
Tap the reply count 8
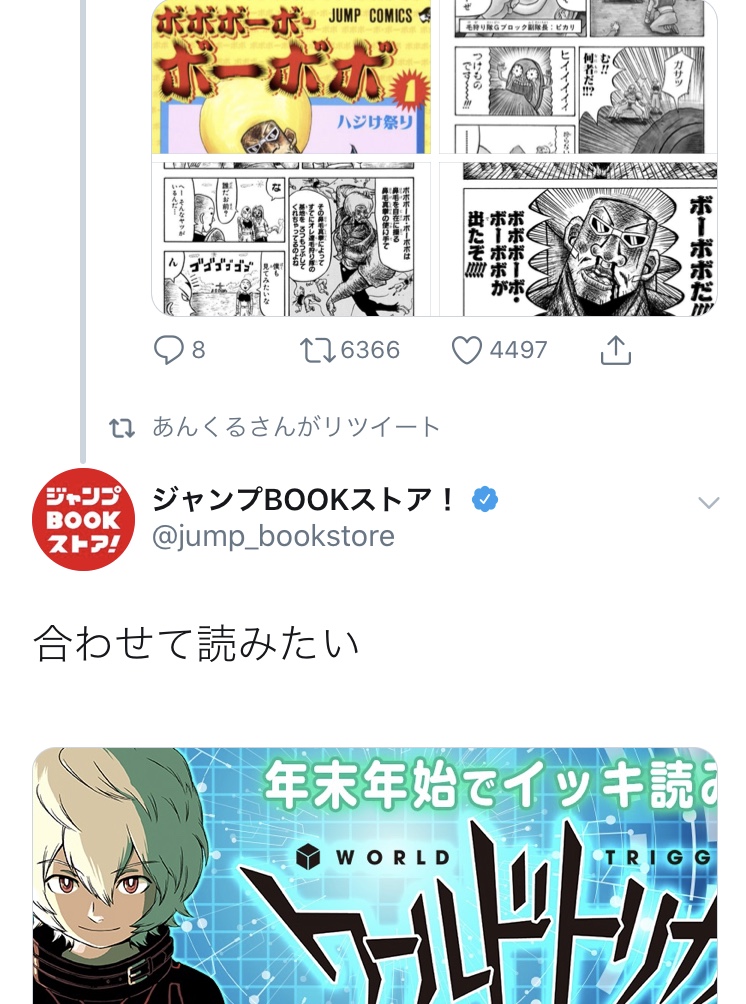[x=199, y=350]
